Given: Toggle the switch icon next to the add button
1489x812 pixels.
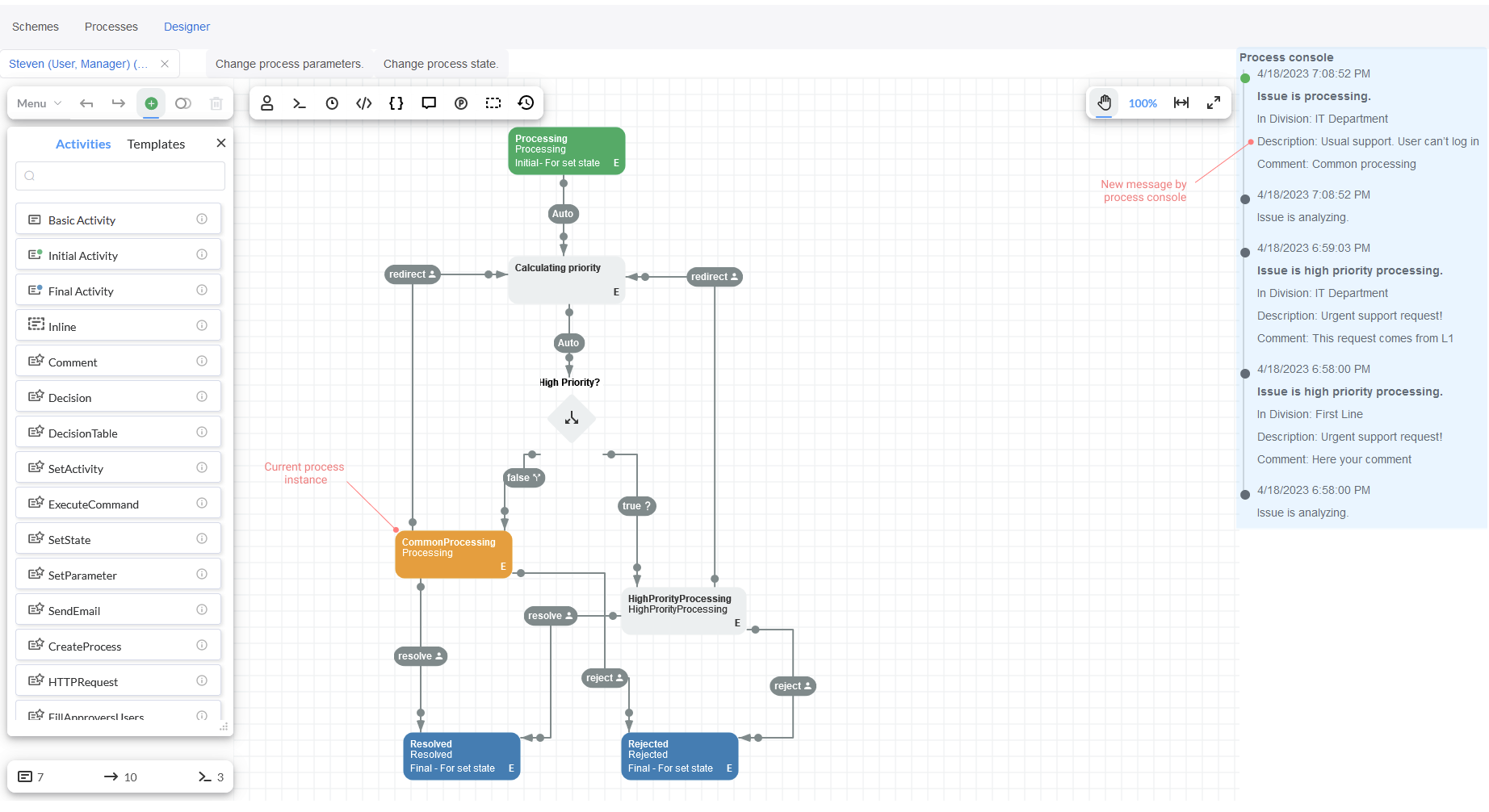Looking at the screenshot, I should (183, 103).
